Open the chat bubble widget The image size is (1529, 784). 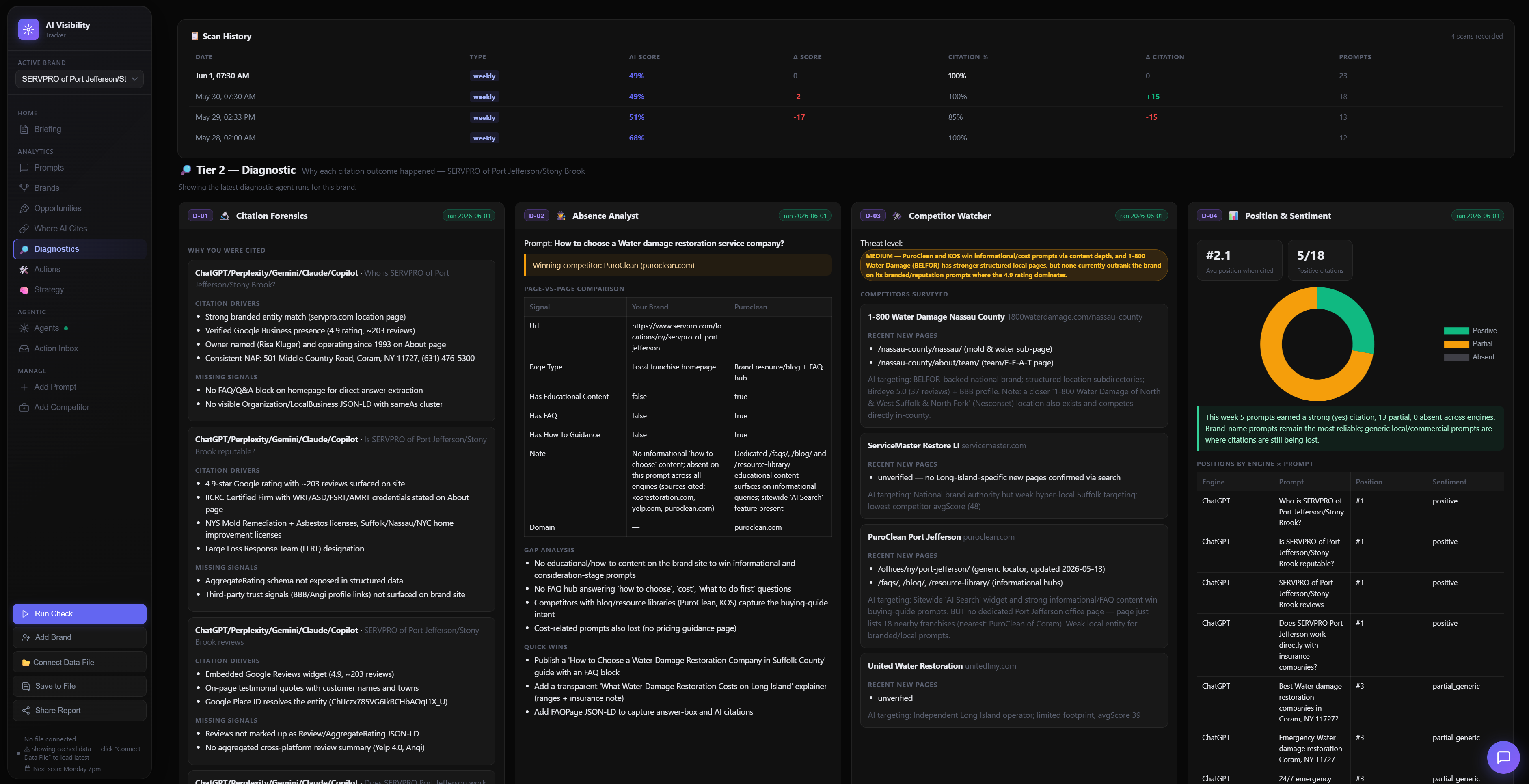point(1503,757)
